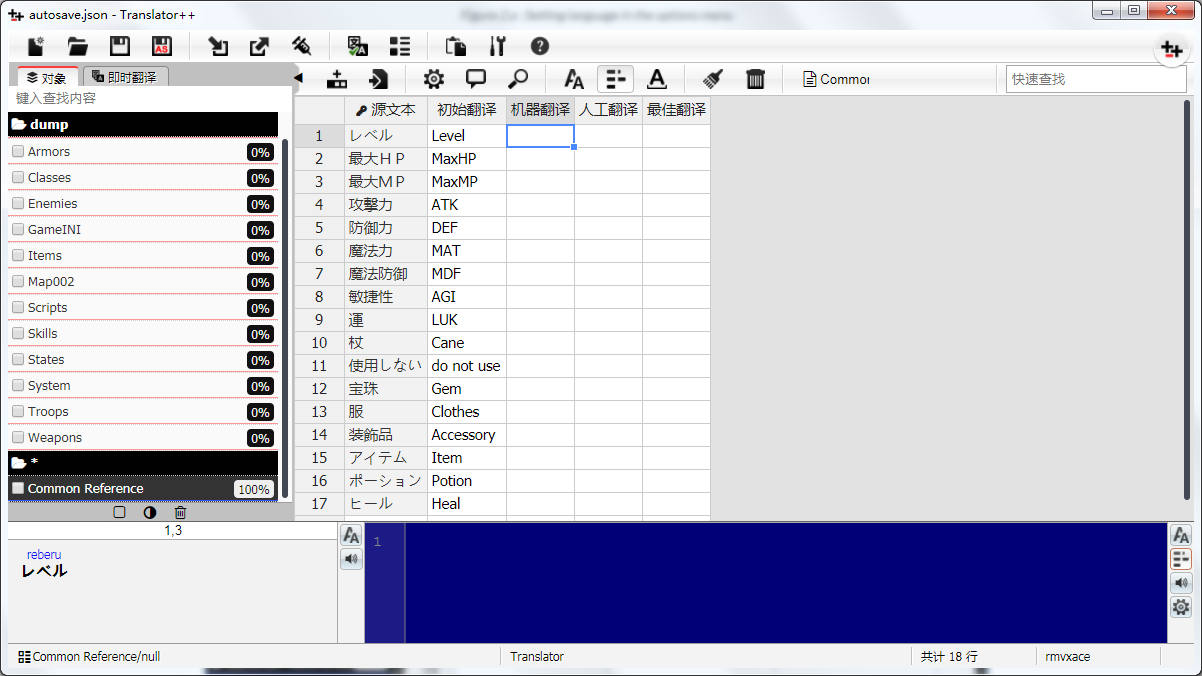
Task: Open the grid settings gear icon
Action: click(434, 79)
